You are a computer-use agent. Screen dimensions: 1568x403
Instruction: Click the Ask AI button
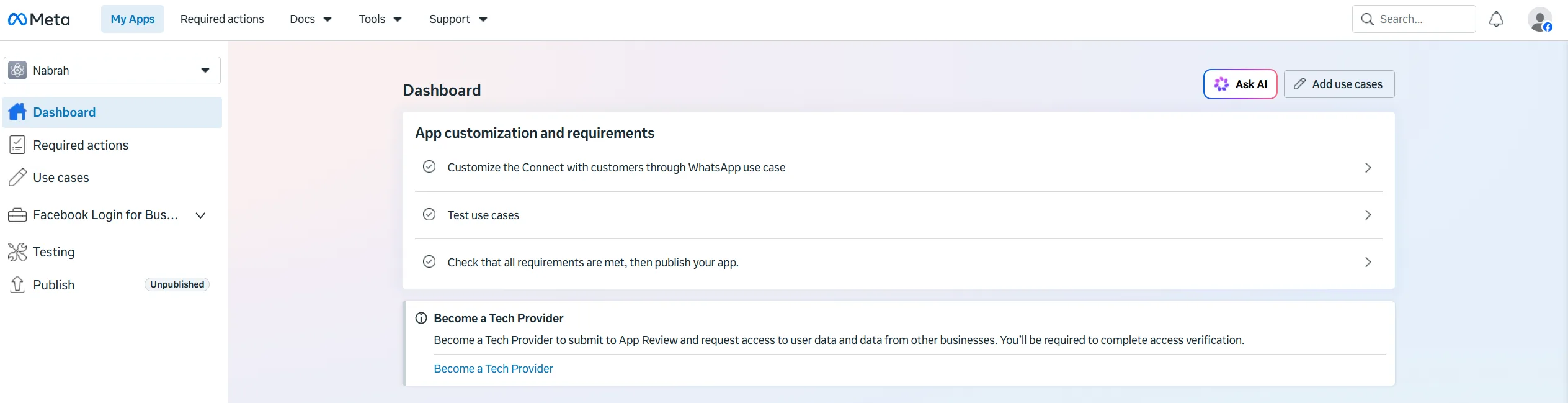(1240, 84)
